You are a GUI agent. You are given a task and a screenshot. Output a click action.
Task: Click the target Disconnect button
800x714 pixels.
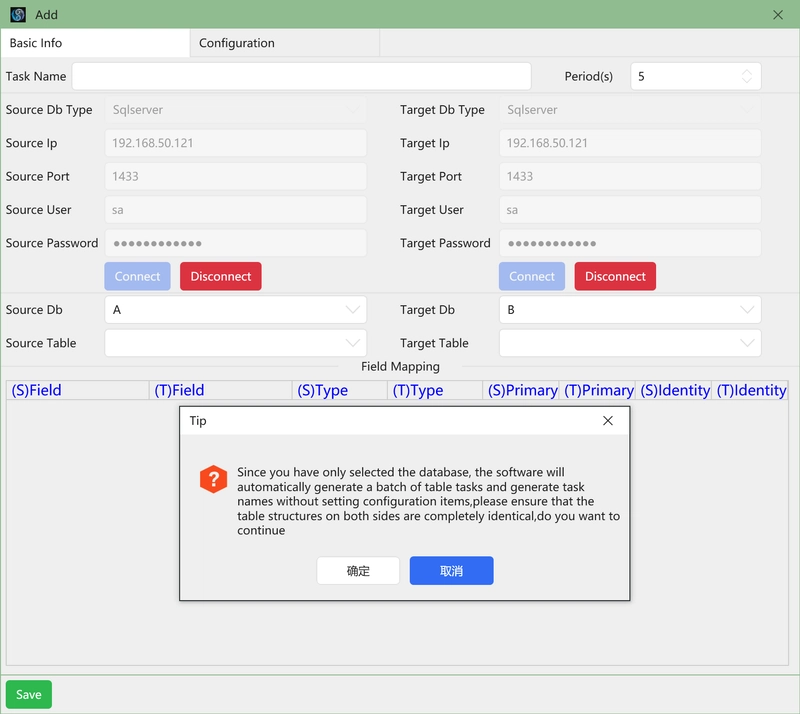615,276
